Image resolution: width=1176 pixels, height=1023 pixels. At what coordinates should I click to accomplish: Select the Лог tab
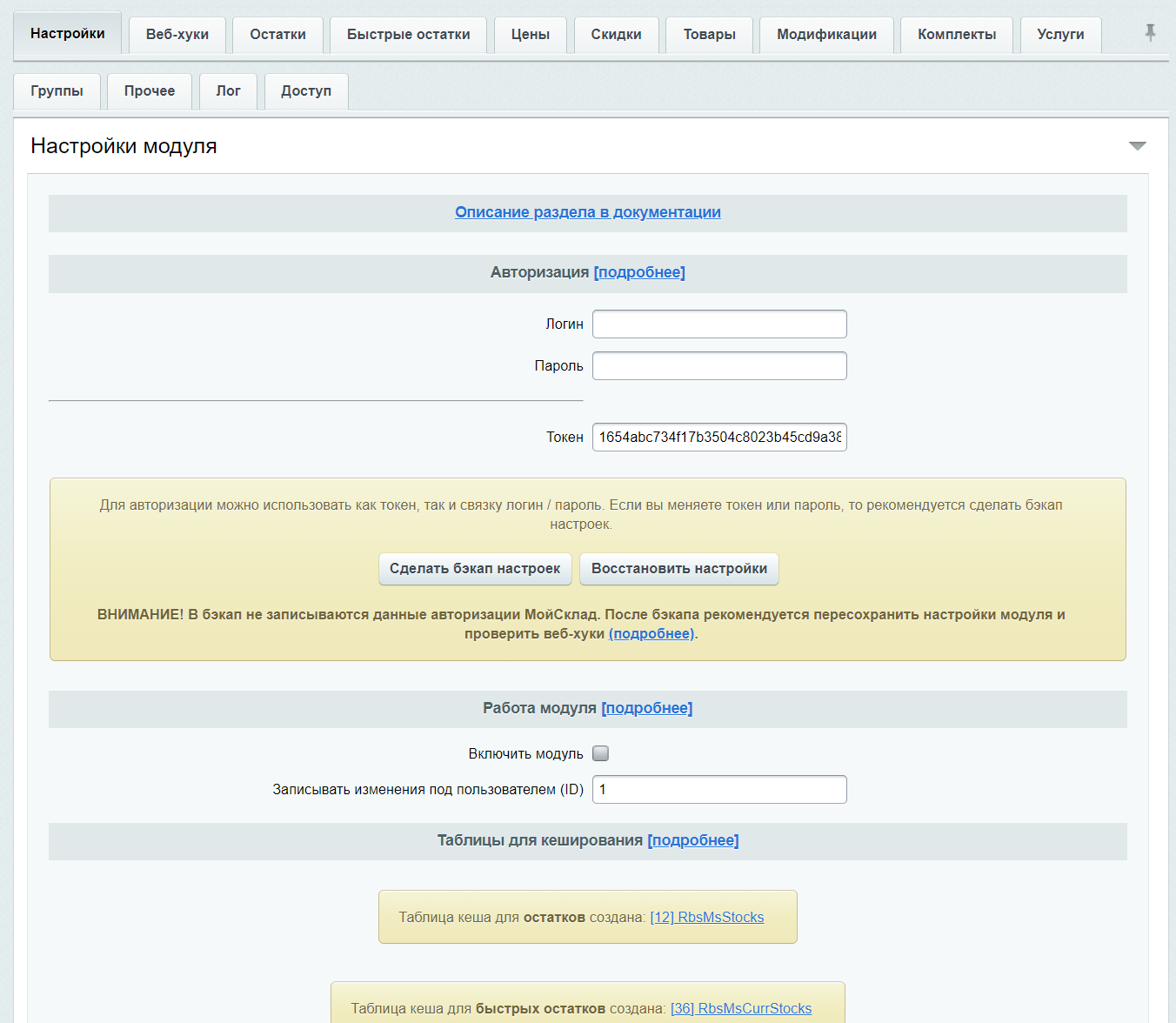pyautogui.click(x=228, y=91)
